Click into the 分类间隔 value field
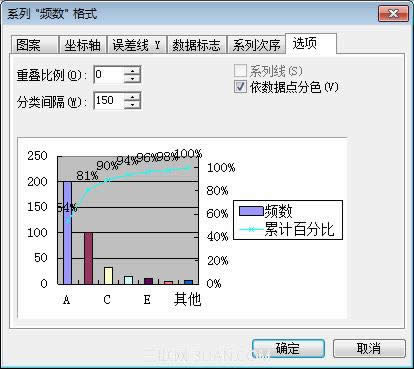Image resolution: width=414 pixels, height=369 pixels. 109,101
